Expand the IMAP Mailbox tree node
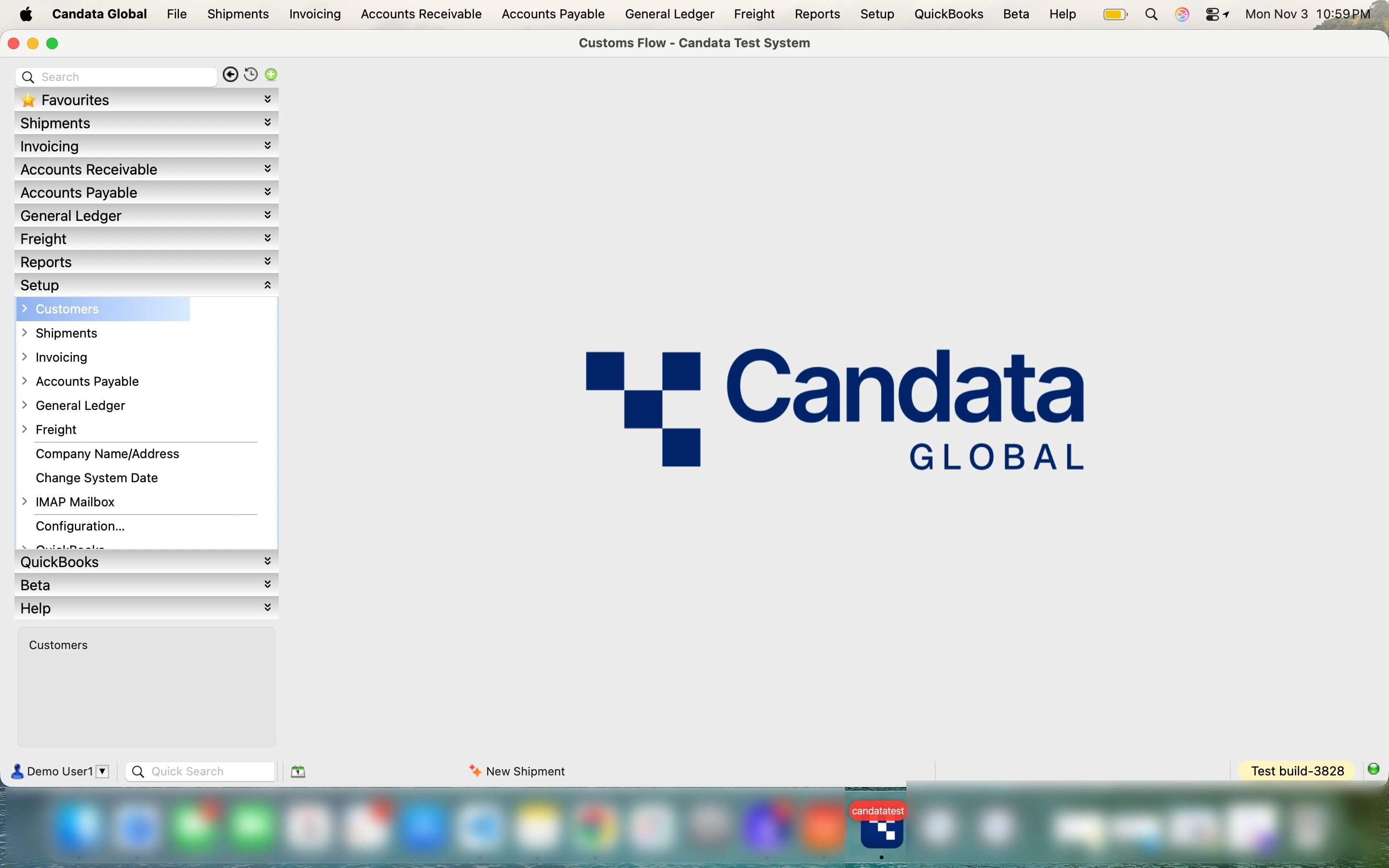1389x868 pixels. pyautogui.click(x=25, y=502)
